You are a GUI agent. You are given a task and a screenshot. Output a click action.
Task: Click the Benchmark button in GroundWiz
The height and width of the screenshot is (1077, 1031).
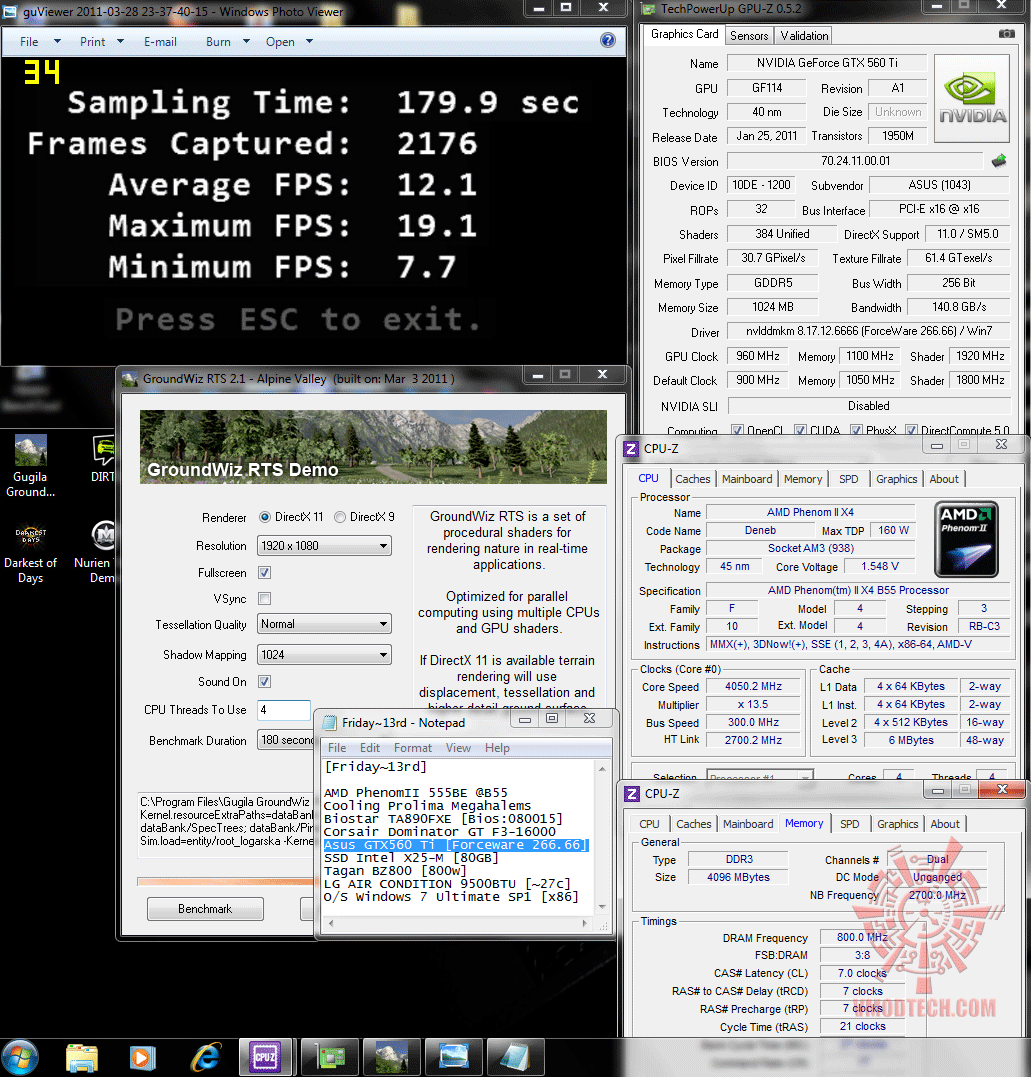coord(205,909)
